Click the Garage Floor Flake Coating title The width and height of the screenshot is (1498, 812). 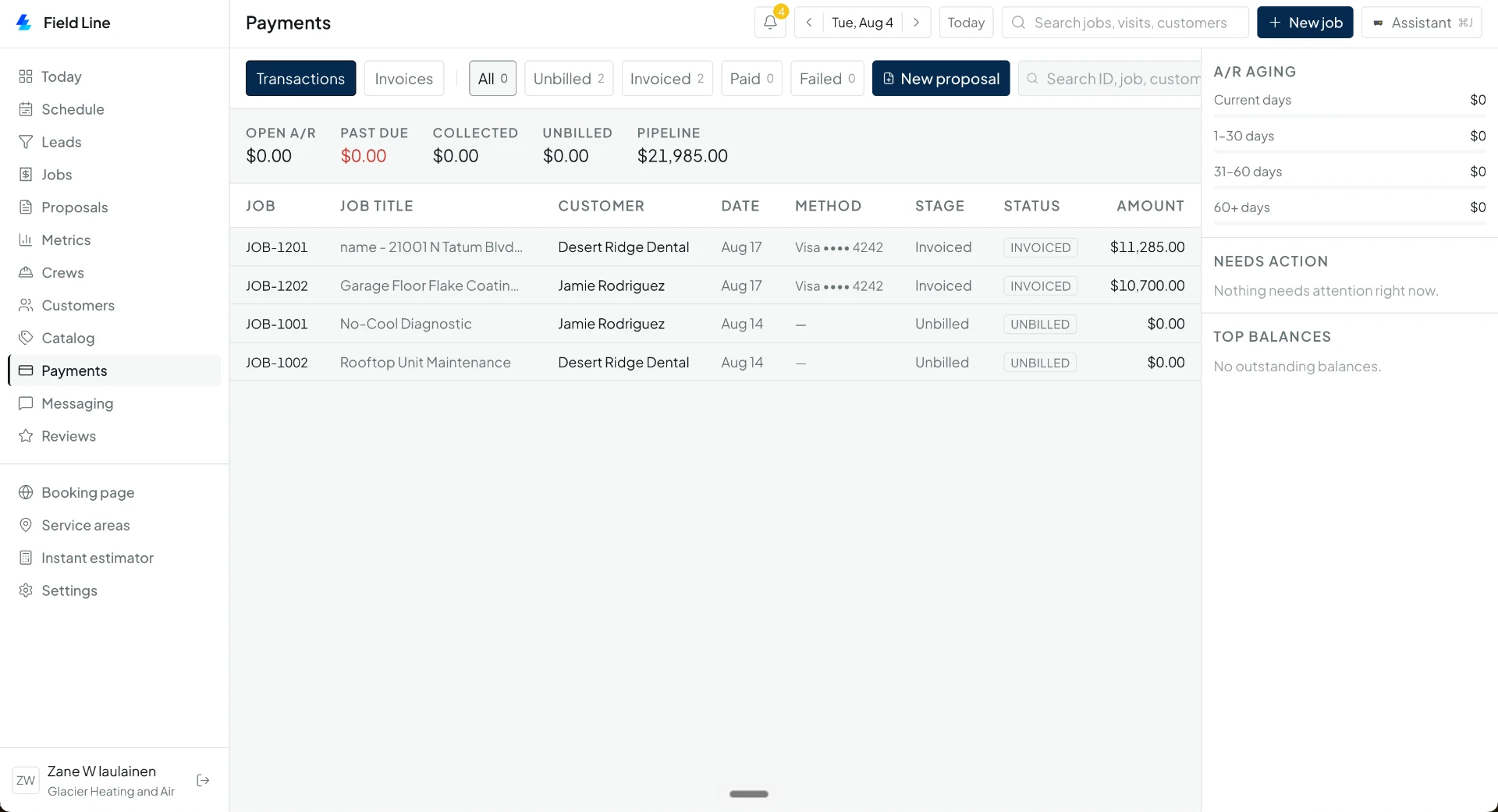pyautogui.click(x=429, y=285)
